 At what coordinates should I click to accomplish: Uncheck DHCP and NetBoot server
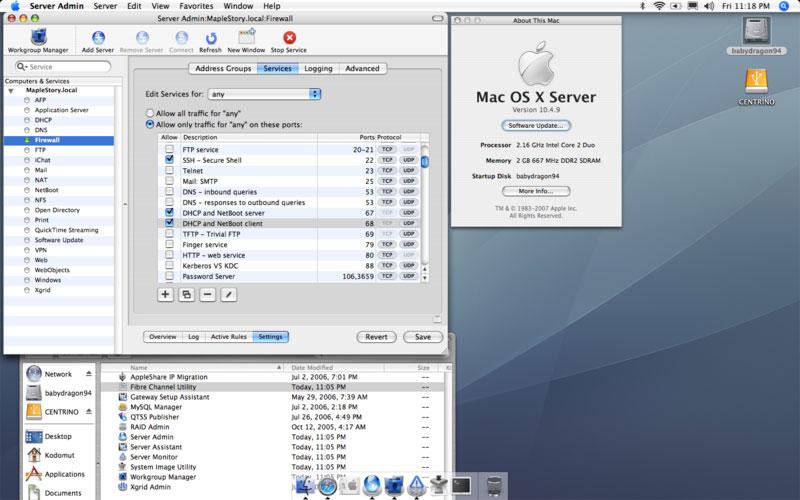click(x=169, y=212)
